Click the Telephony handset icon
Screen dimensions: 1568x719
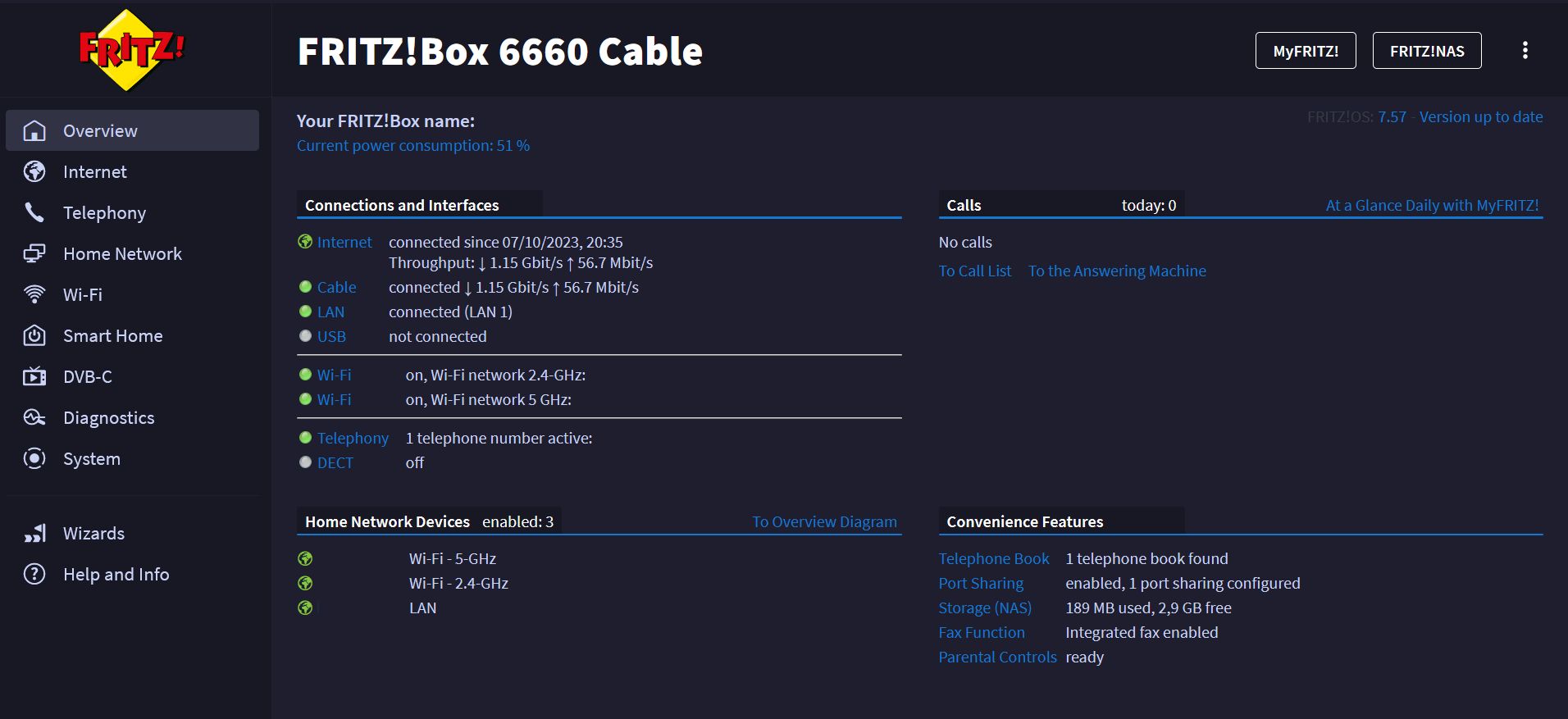click(x=34, y=212)
